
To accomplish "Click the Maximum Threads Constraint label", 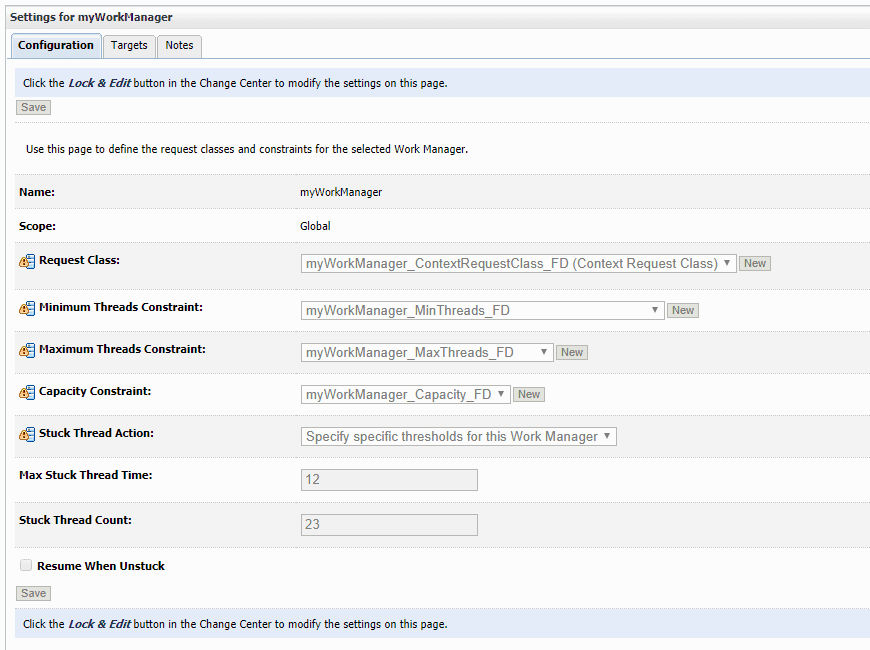I will pyautogui.click(x=122, y=349).
